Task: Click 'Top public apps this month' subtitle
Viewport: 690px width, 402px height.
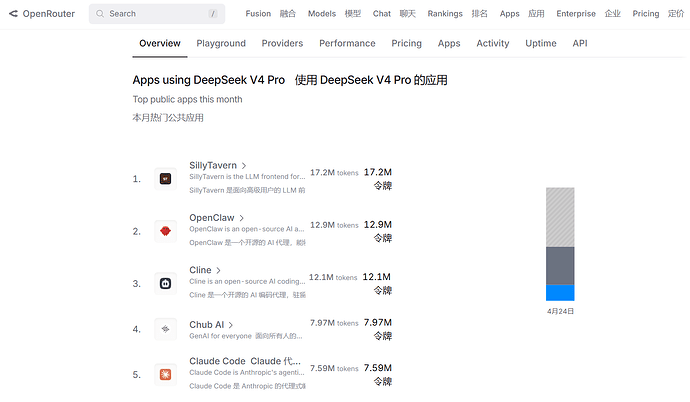Action: click(x=187, y=99)
